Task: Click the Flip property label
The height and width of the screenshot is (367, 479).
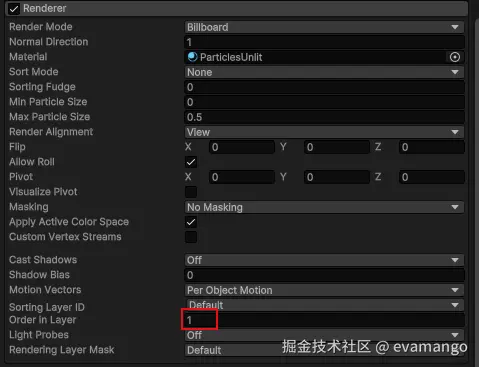Action: [17, 147]
